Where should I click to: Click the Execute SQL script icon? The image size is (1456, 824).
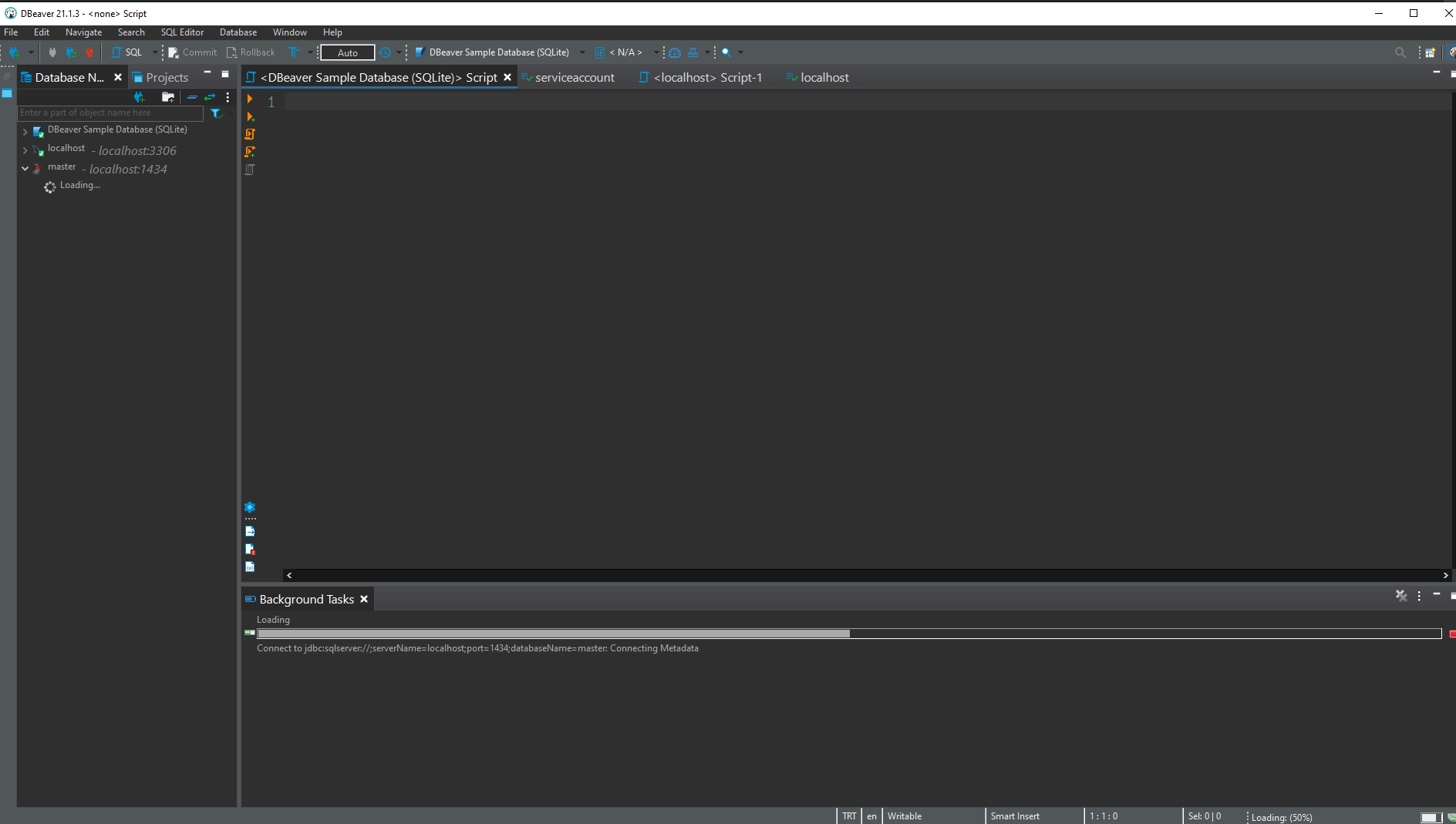pyautogui.click(x=250, y=134)
